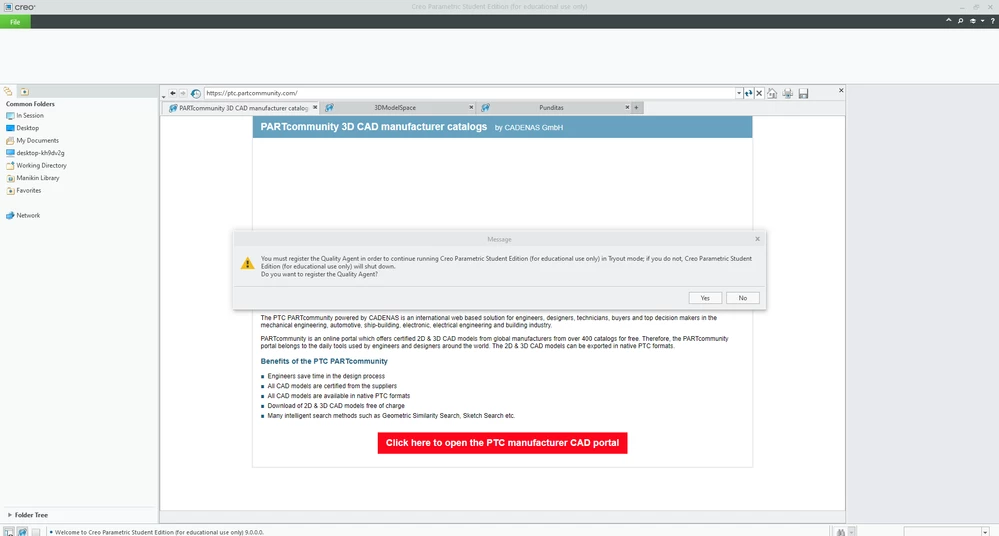The width and height of the screenshot is (999, 536).
Task: Open the File menu
Action: [x=15, y=22]
